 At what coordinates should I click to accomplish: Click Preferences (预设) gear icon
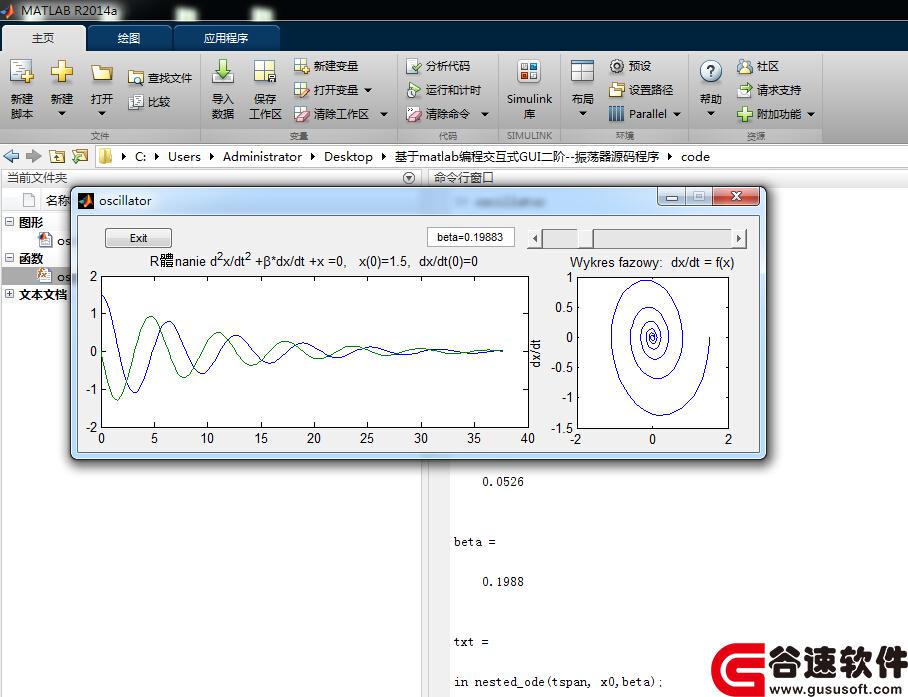coord(617,66)
